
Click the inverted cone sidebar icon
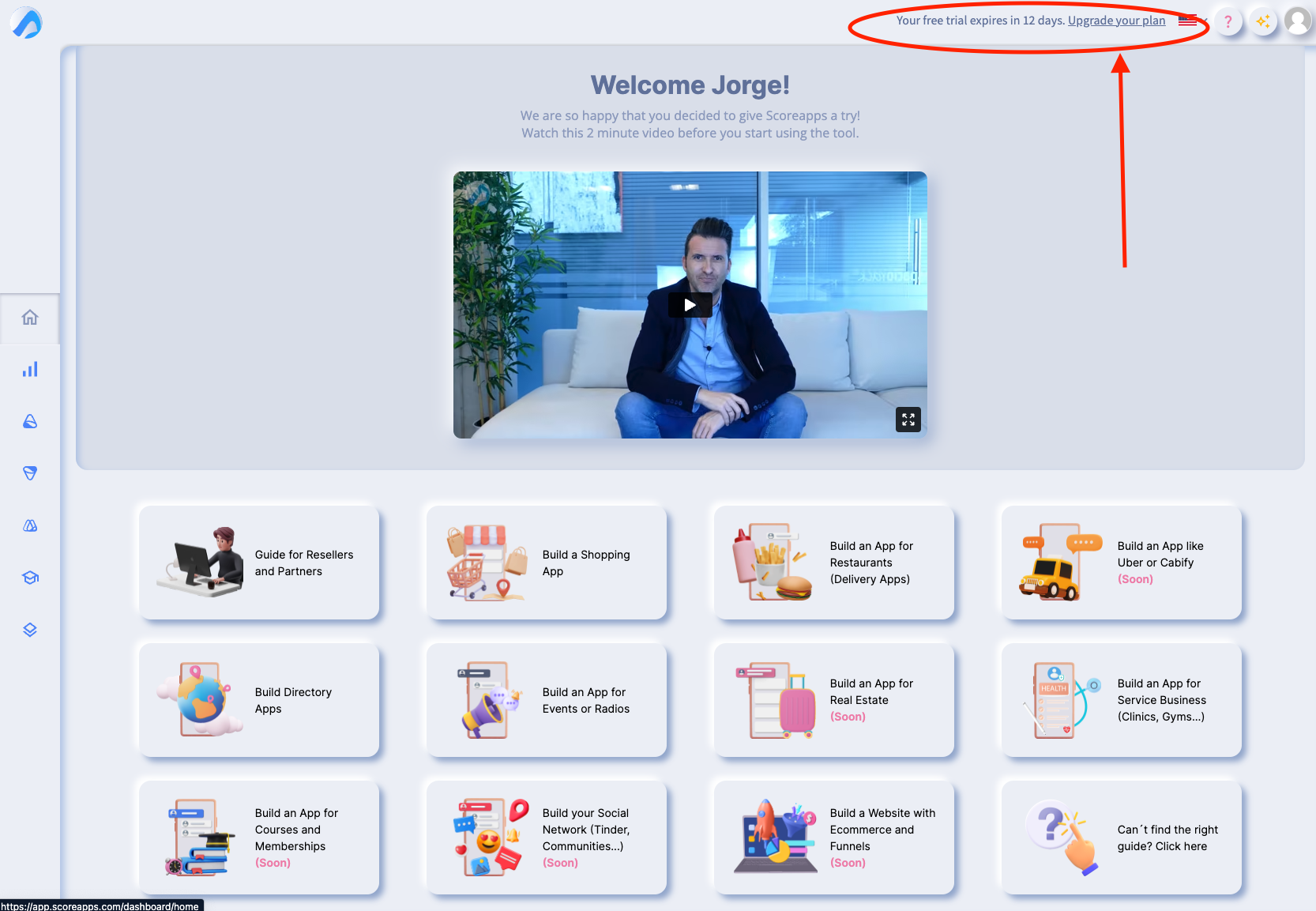tap(30, 473)
